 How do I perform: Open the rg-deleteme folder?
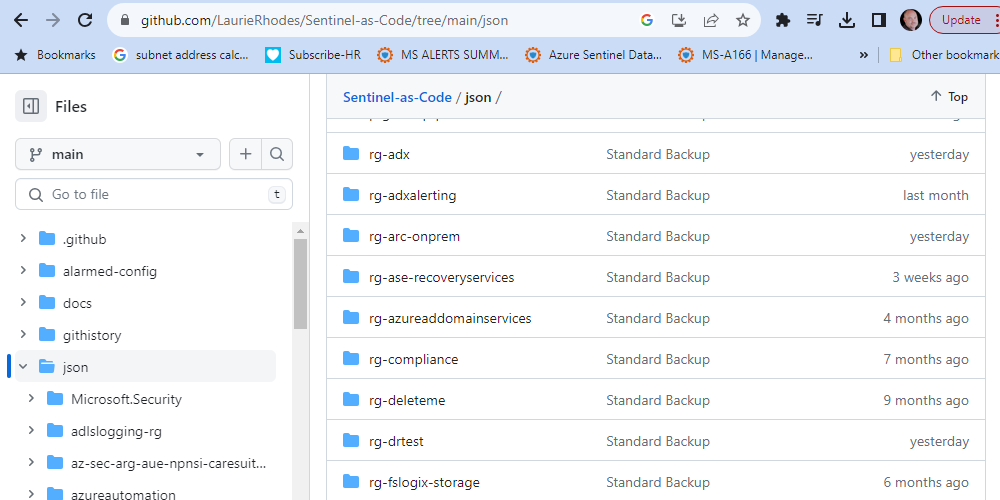(x=407, y=401)
